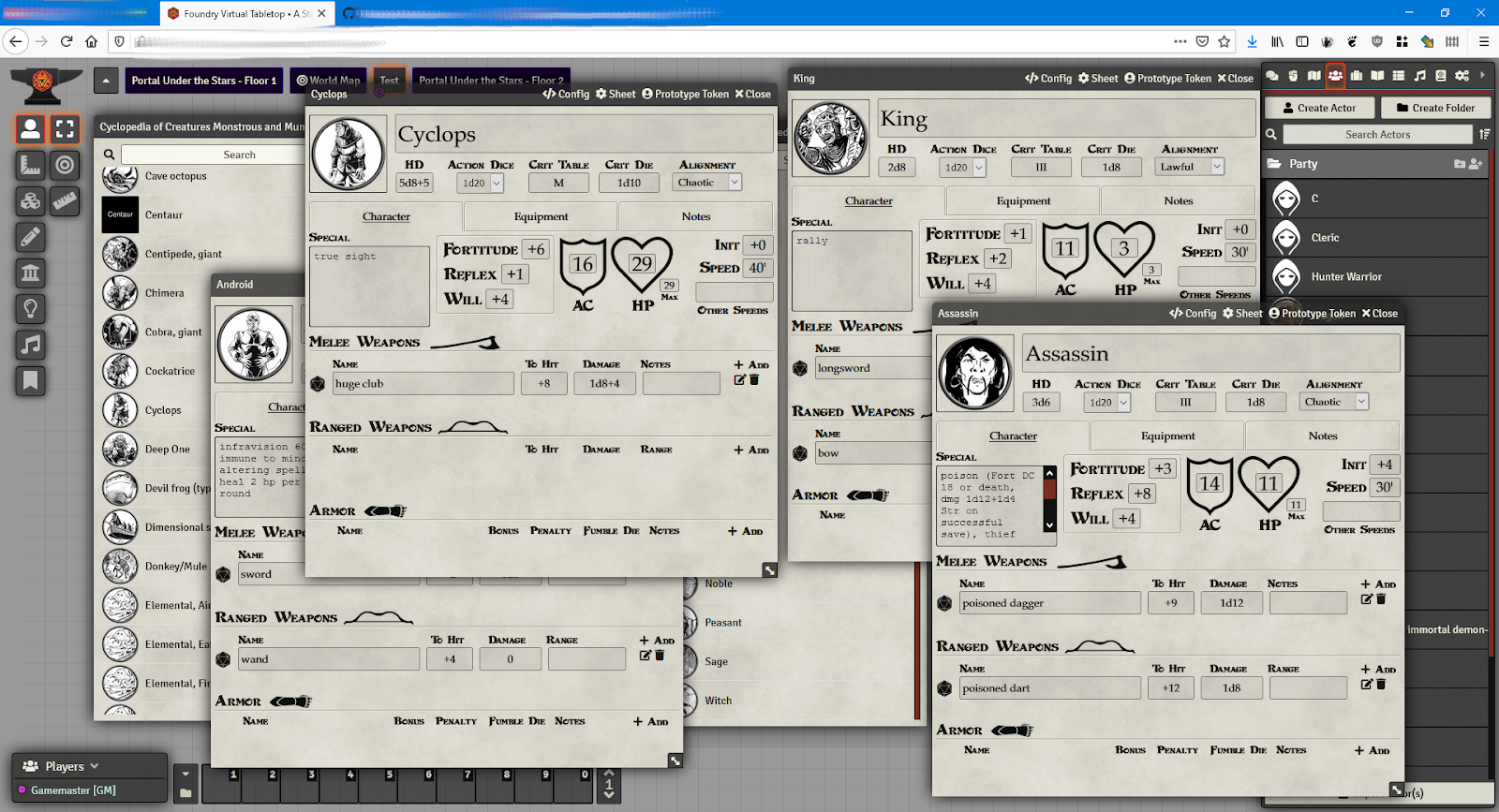Select the Journal Notes bookmark tool
1499x812 pixels.
pos(30,380)
